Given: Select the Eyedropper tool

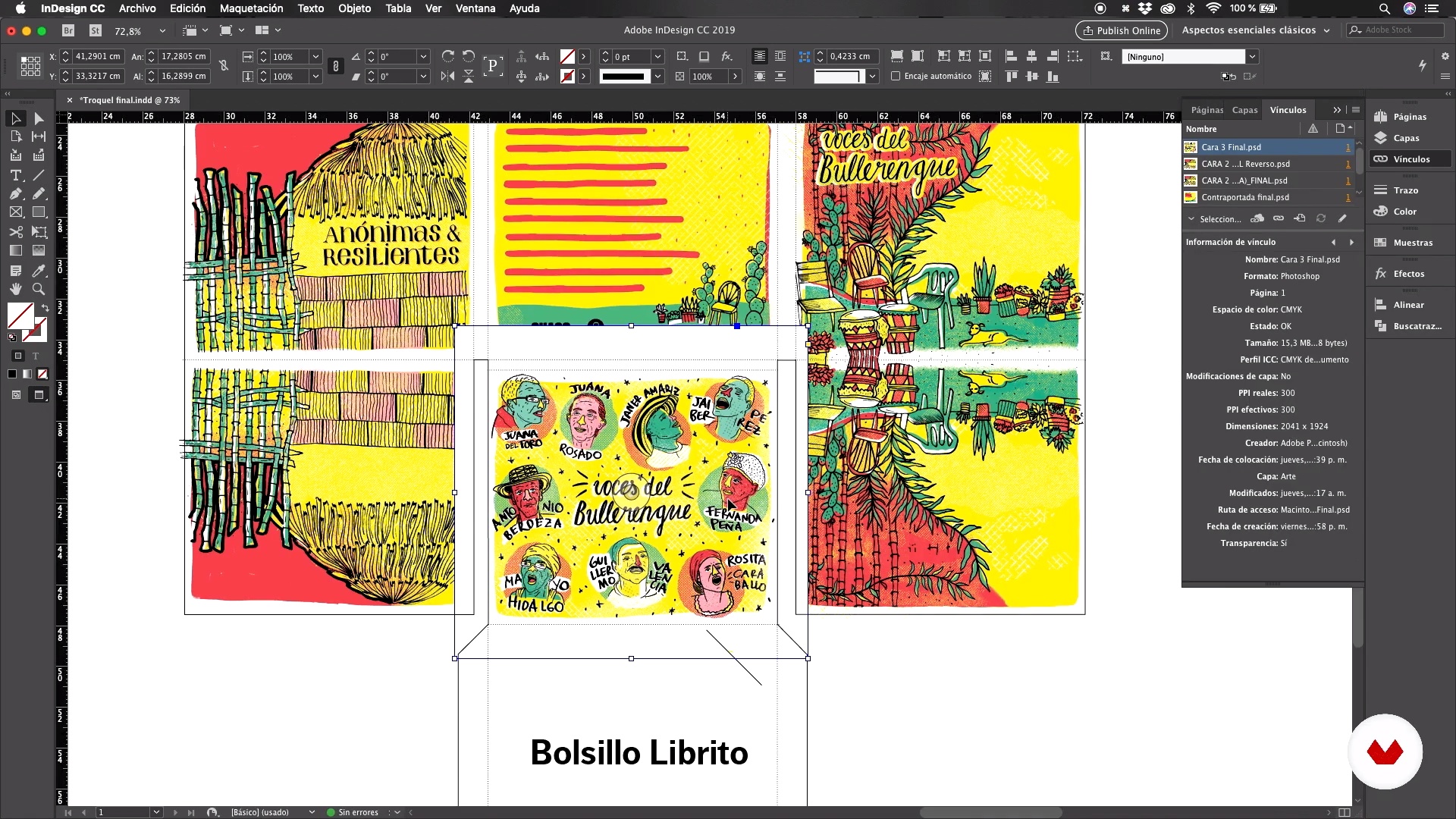Looking at the screenshot, I should coord(39,271).
